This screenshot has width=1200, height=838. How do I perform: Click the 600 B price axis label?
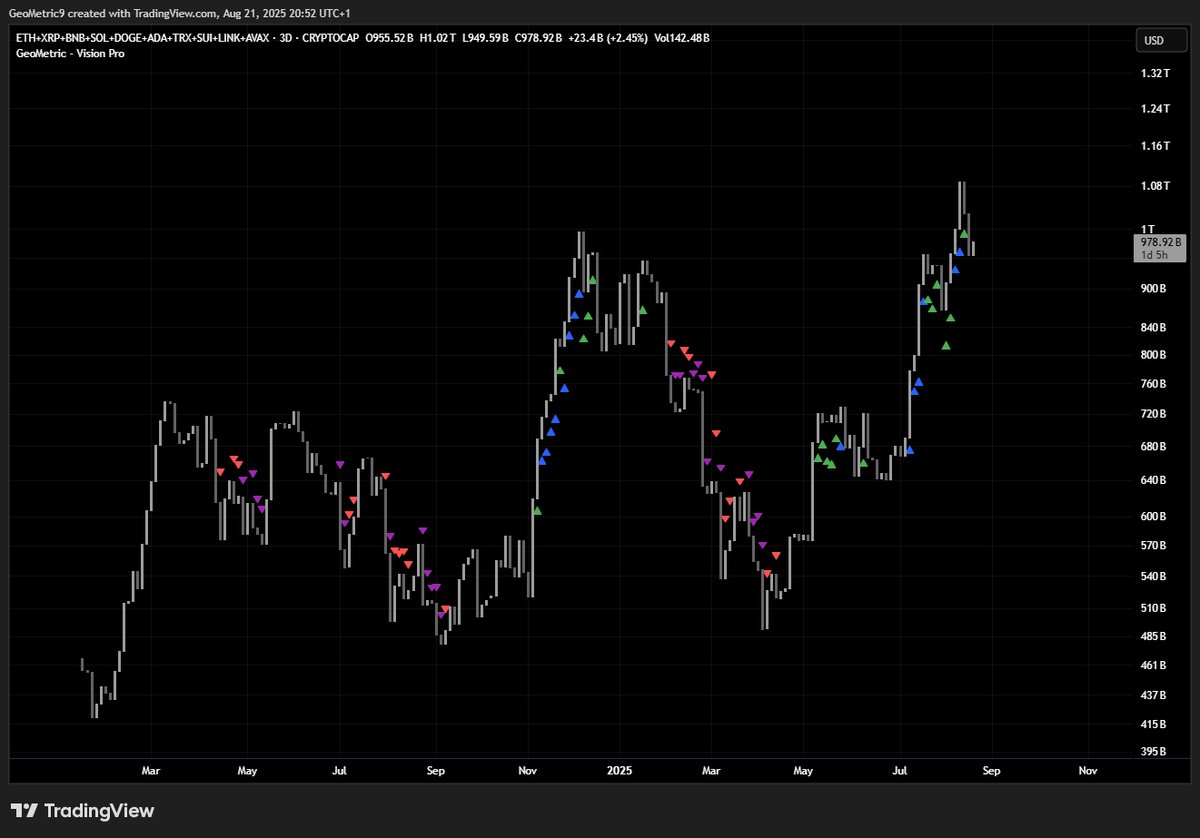1154,517
